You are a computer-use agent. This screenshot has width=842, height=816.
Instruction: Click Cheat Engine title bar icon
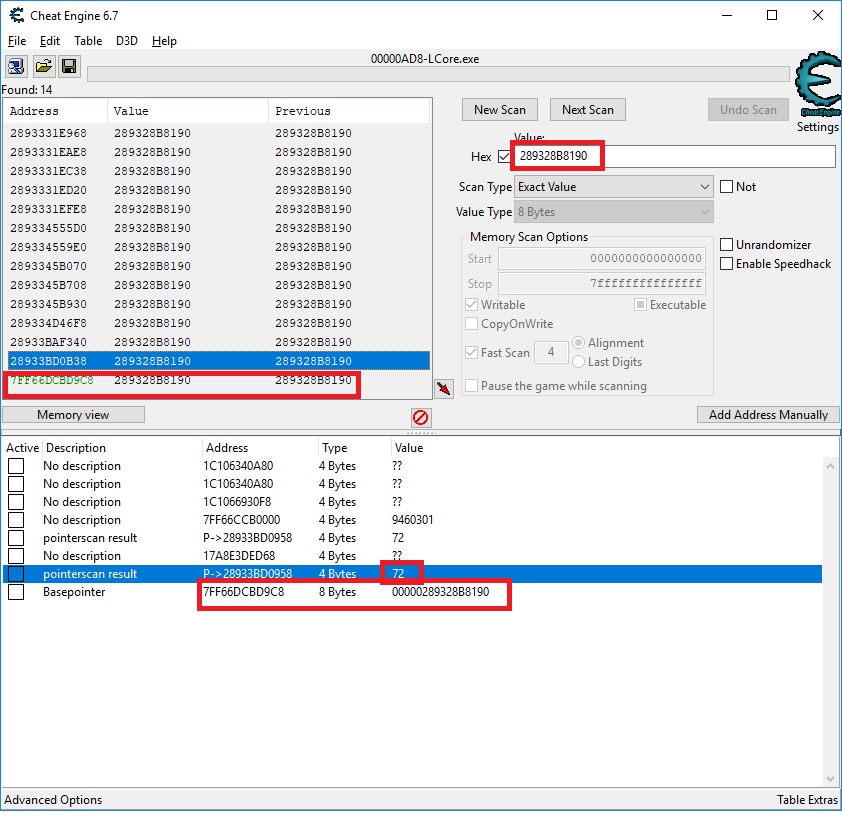click(14, 15)
